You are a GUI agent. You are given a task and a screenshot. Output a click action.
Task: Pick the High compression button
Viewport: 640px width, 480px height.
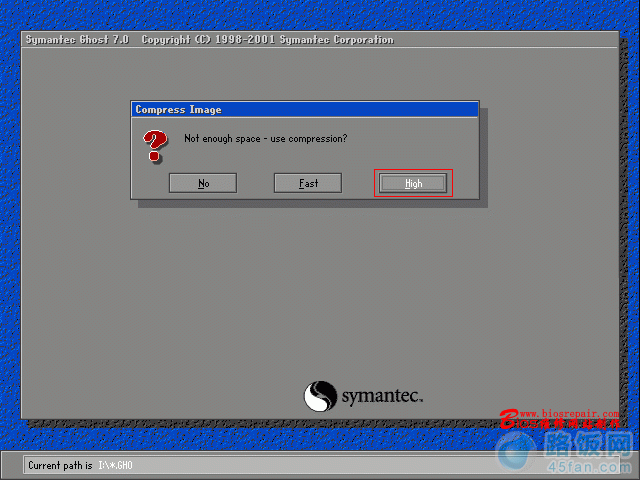(413, 183)
